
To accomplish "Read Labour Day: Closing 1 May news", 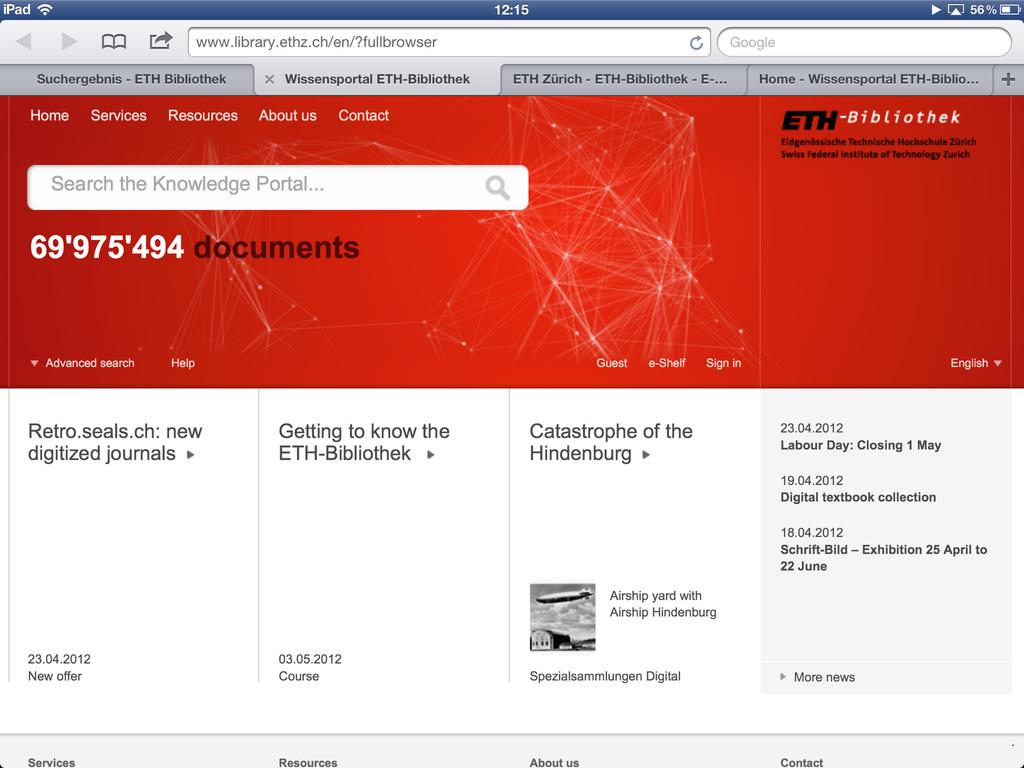I will tap(861, 445).
